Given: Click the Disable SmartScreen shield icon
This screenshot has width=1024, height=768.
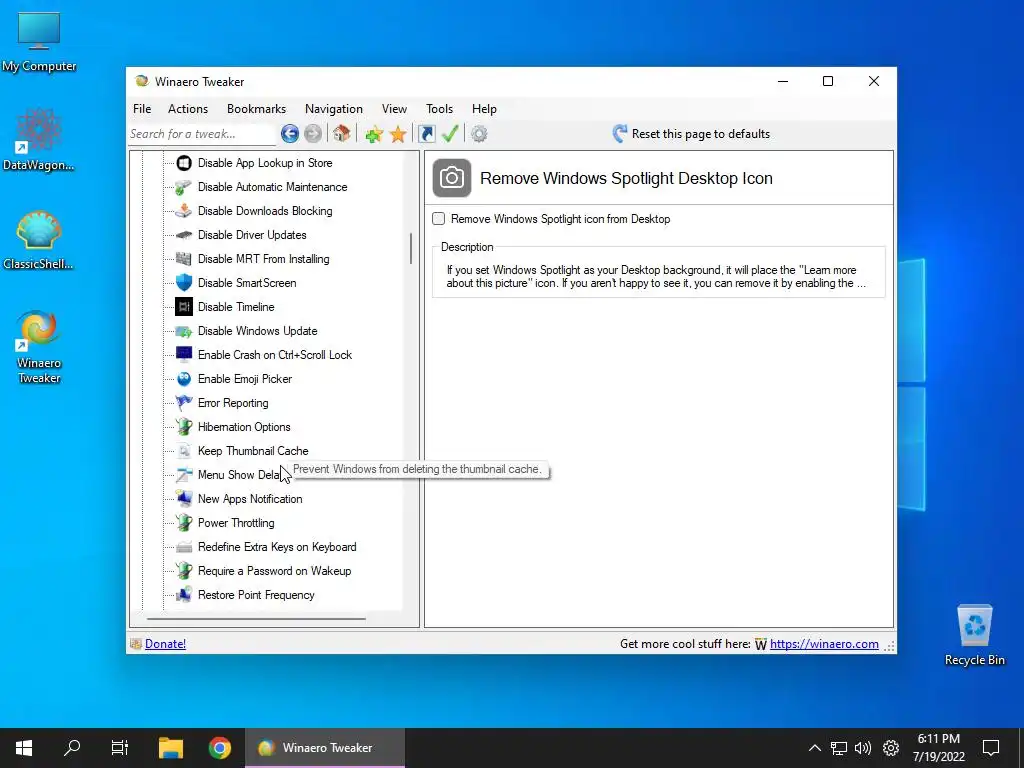Looking at the screenshot, I should (184, 283).
